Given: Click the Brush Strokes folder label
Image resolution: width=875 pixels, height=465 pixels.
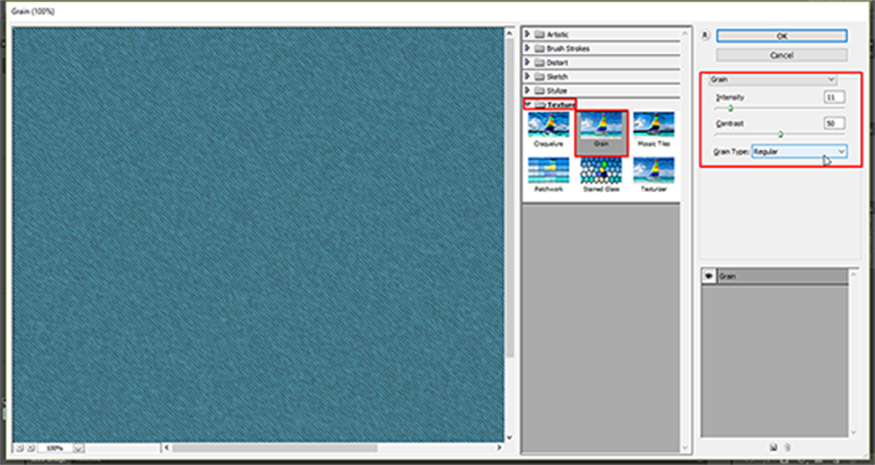Looking at the screenshot, I should [568, 49].
